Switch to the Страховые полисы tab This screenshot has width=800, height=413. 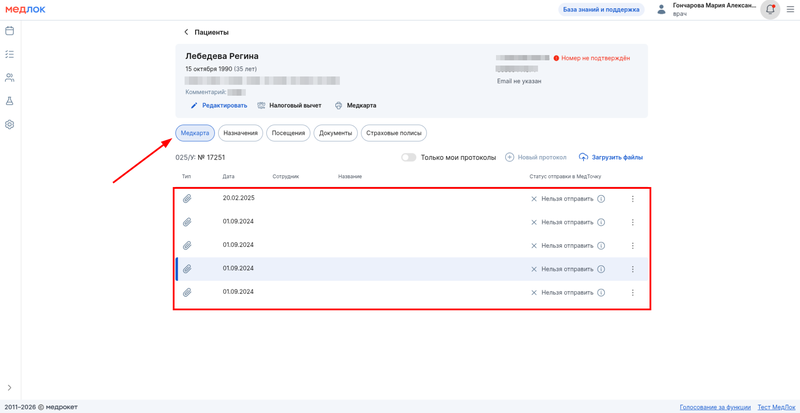point(394,133)
